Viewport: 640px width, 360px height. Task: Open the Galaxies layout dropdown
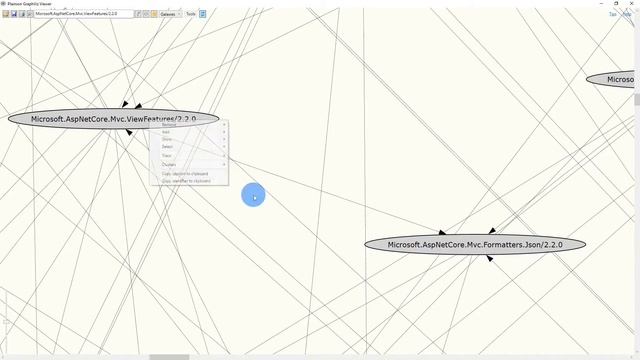point(170,14)
